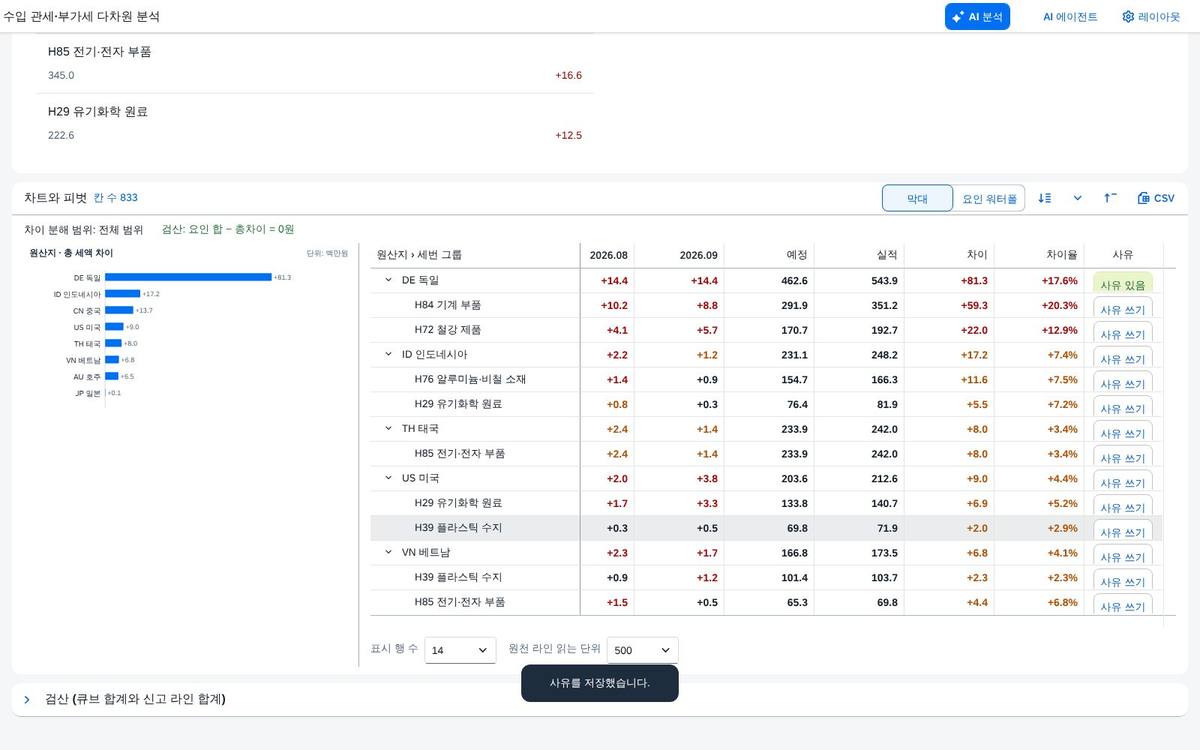This screenshot has height=750, width=1200.
Task: Dismiss the 사유를 저장했습니다 toast
Action: pyautogui.click(x=600, y=683)
